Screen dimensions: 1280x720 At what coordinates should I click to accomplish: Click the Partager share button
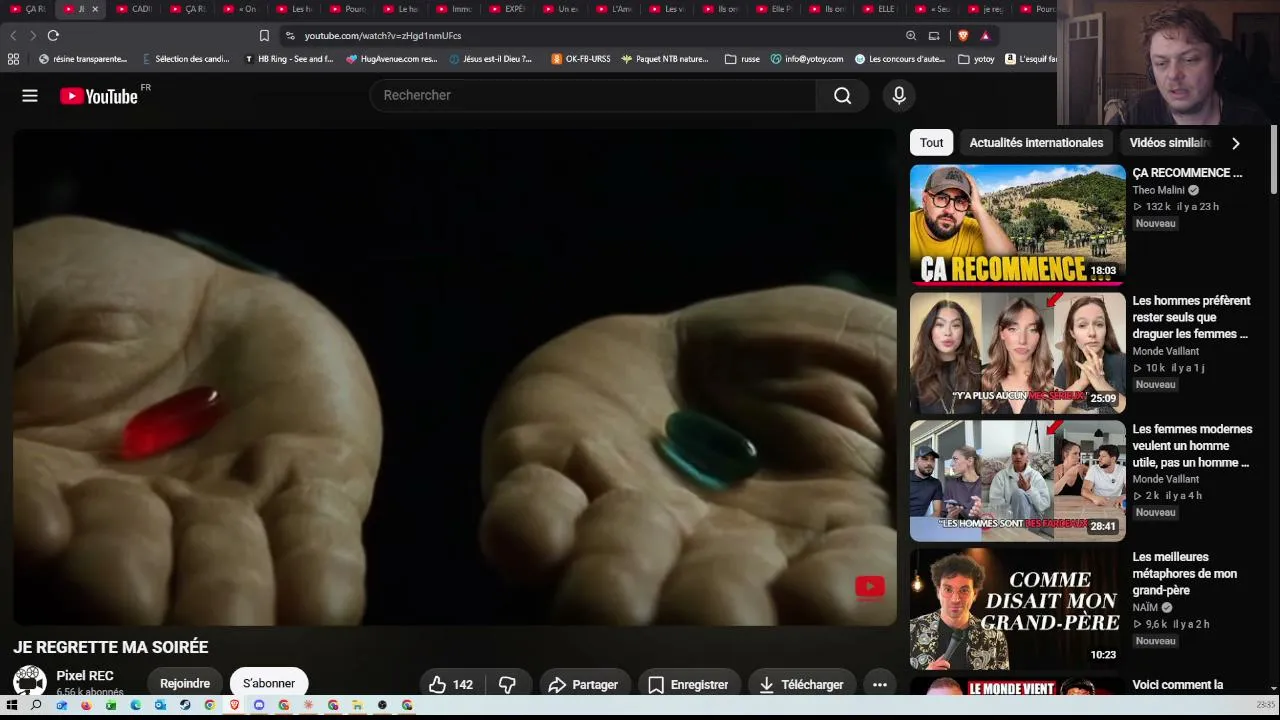click(585, 685)
